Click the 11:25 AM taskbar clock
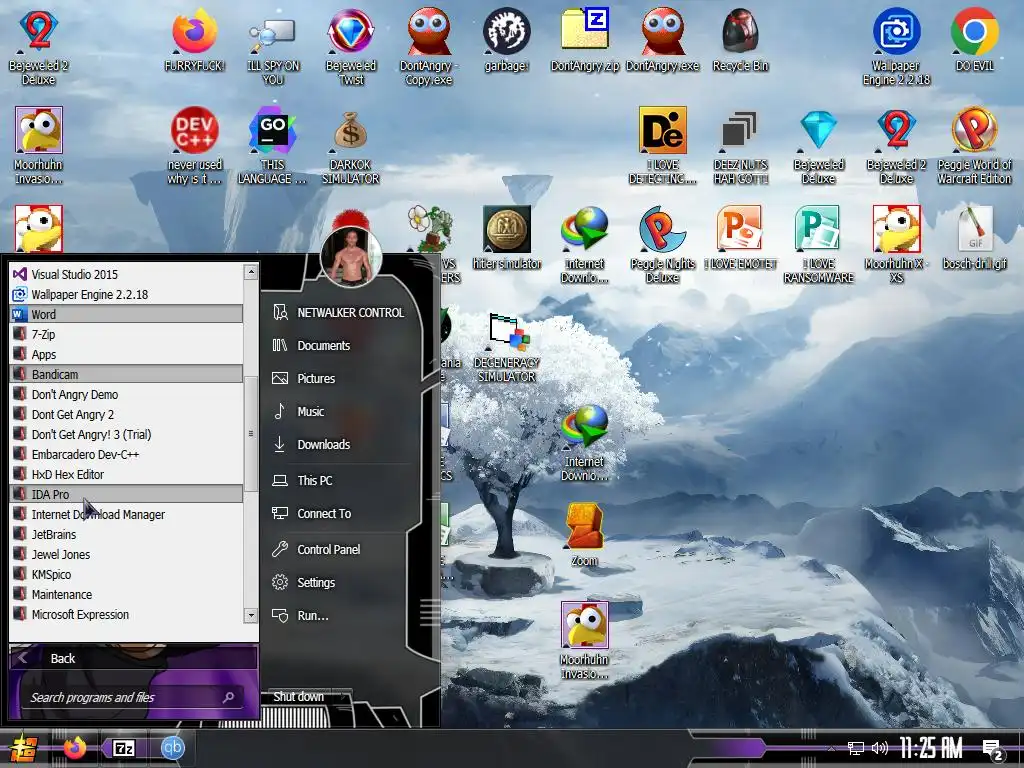Image resolution: width=1024 pixels, height=768 pixels. tap(931, 748)
